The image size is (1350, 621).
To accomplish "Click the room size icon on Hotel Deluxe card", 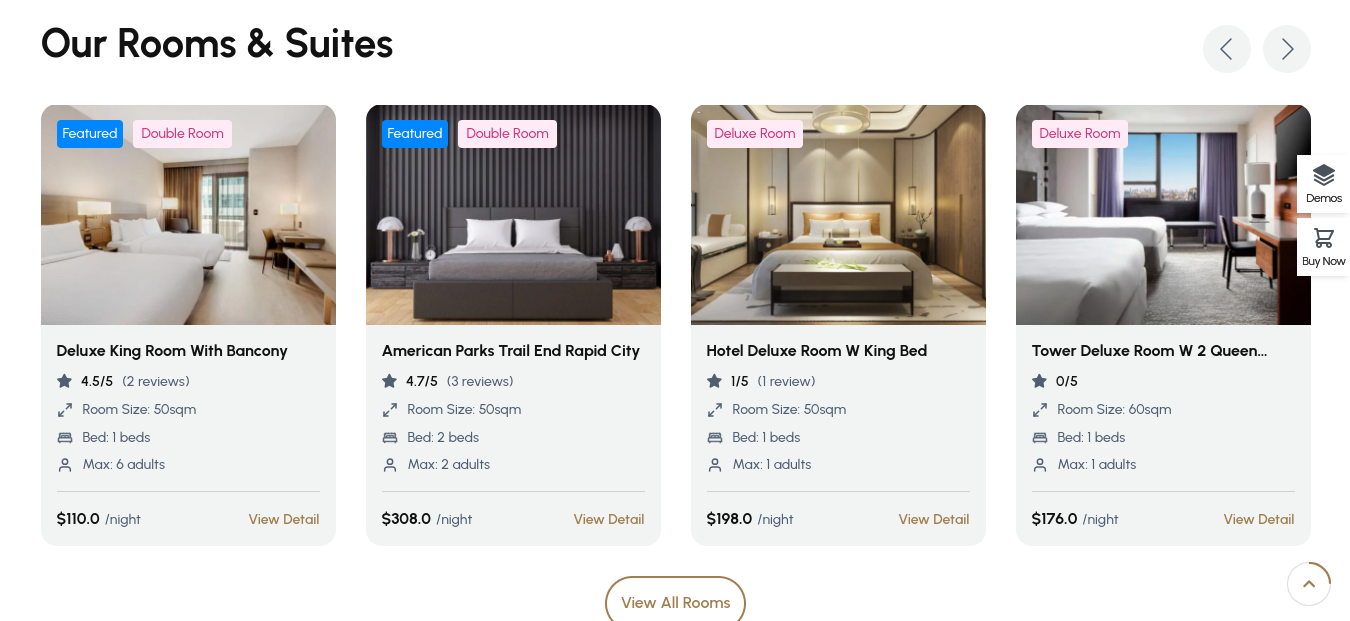I will click(x=715, y=409).
